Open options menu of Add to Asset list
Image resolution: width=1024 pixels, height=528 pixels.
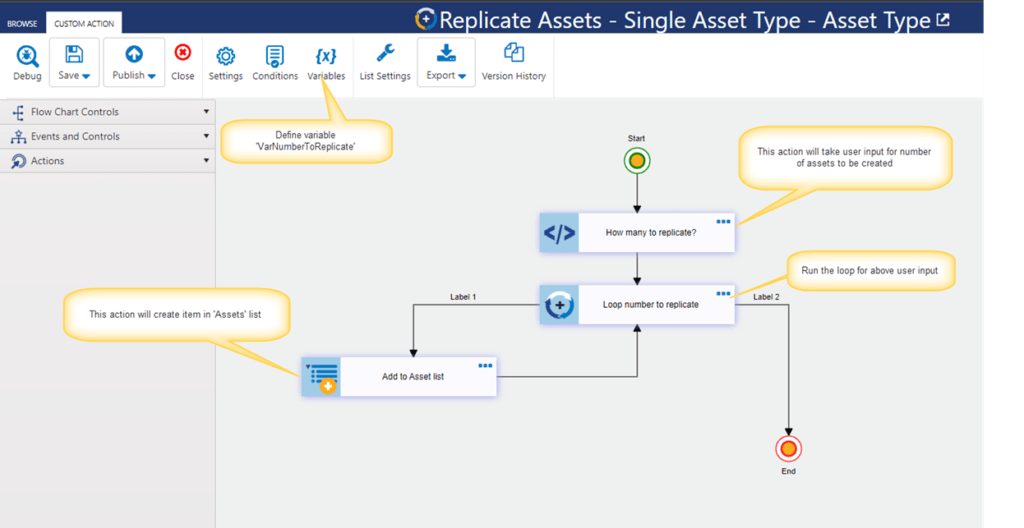[485, 365]
